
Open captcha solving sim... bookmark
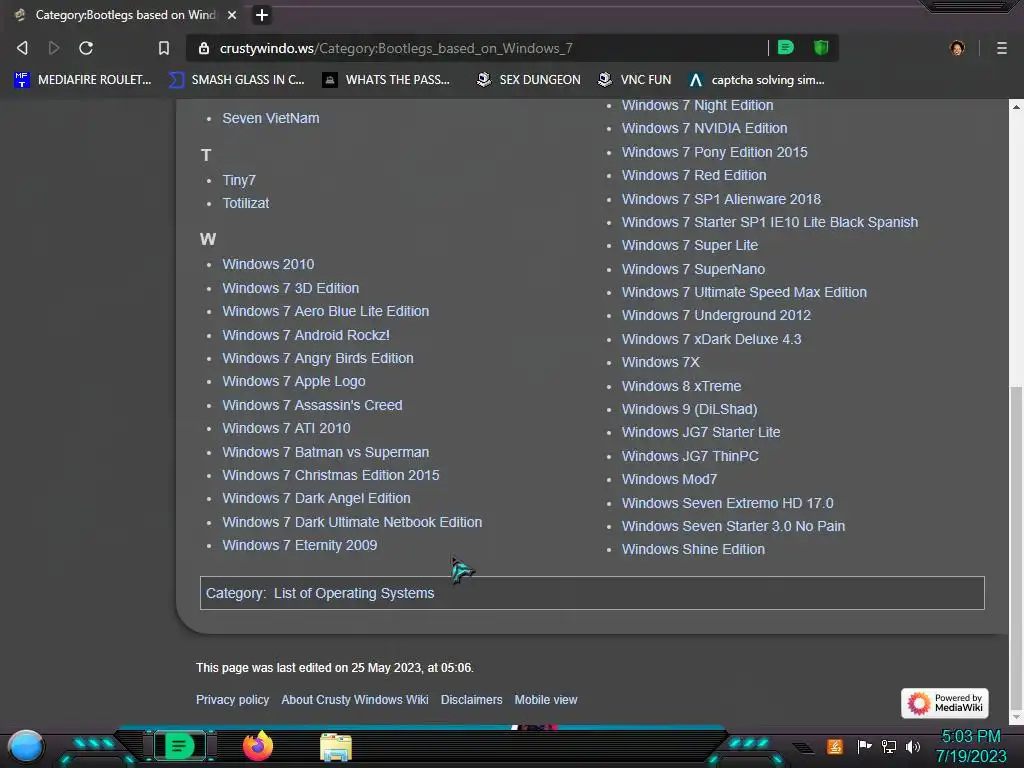757,80
